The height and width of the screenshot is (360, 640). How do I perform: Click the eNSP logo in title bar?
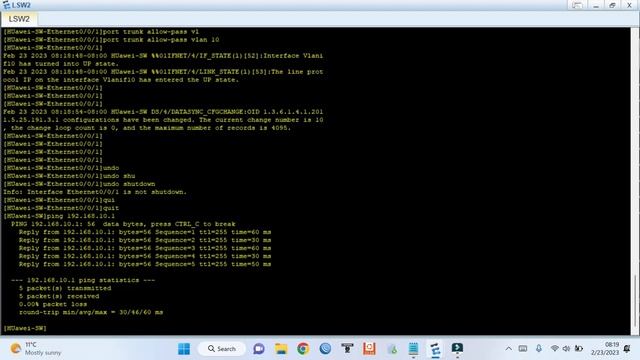[6, 5]
